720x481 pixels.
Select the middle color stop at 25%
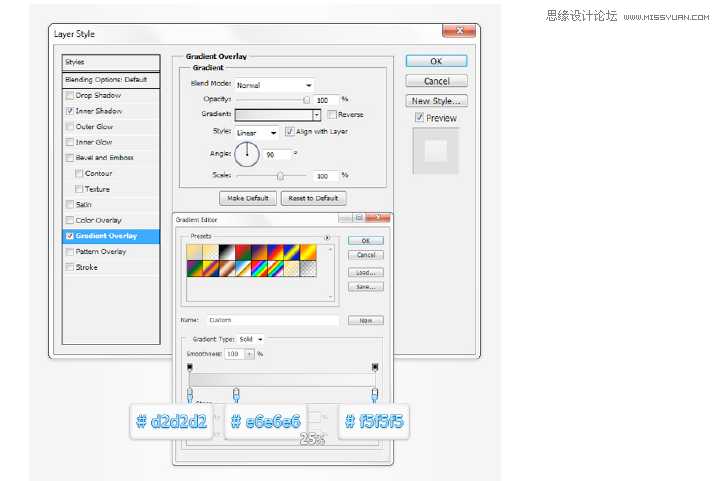[236, 393]
